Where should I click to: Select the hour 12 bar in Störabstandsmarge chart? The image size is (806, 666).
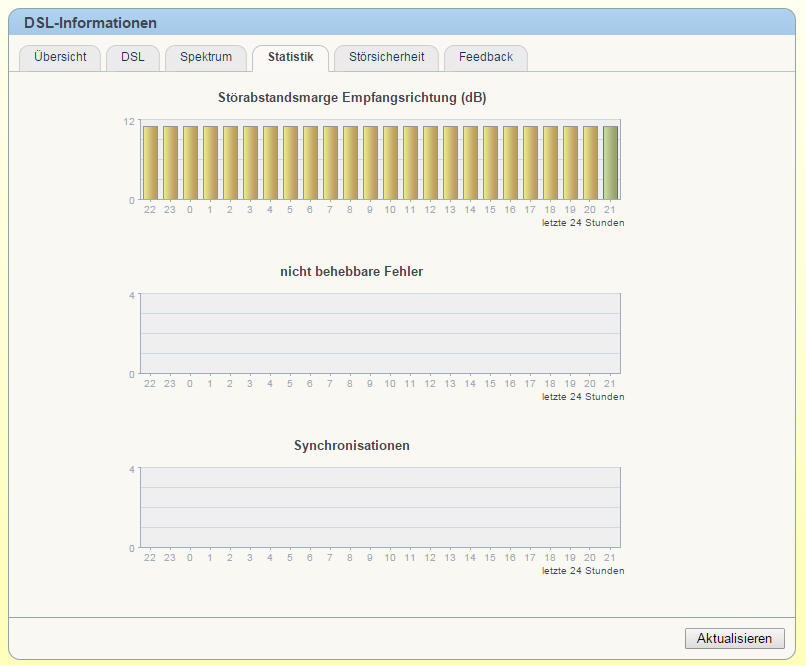(430, 163)
